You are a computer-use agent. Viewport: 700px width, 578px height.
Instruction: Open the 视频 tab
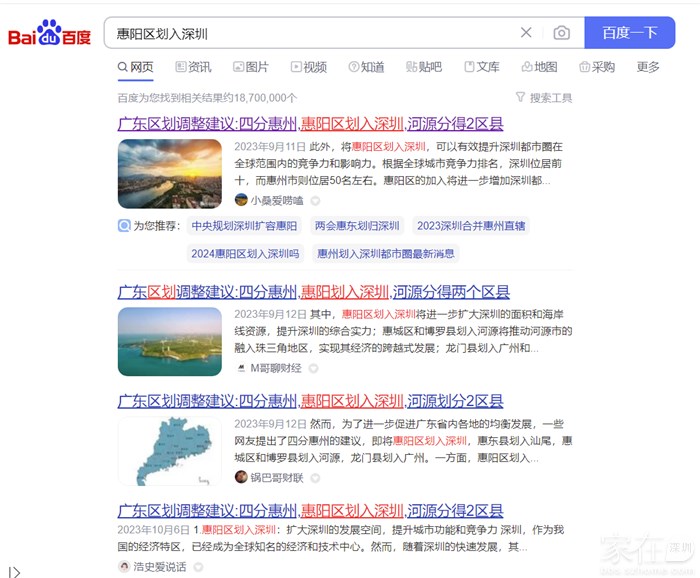309,67
